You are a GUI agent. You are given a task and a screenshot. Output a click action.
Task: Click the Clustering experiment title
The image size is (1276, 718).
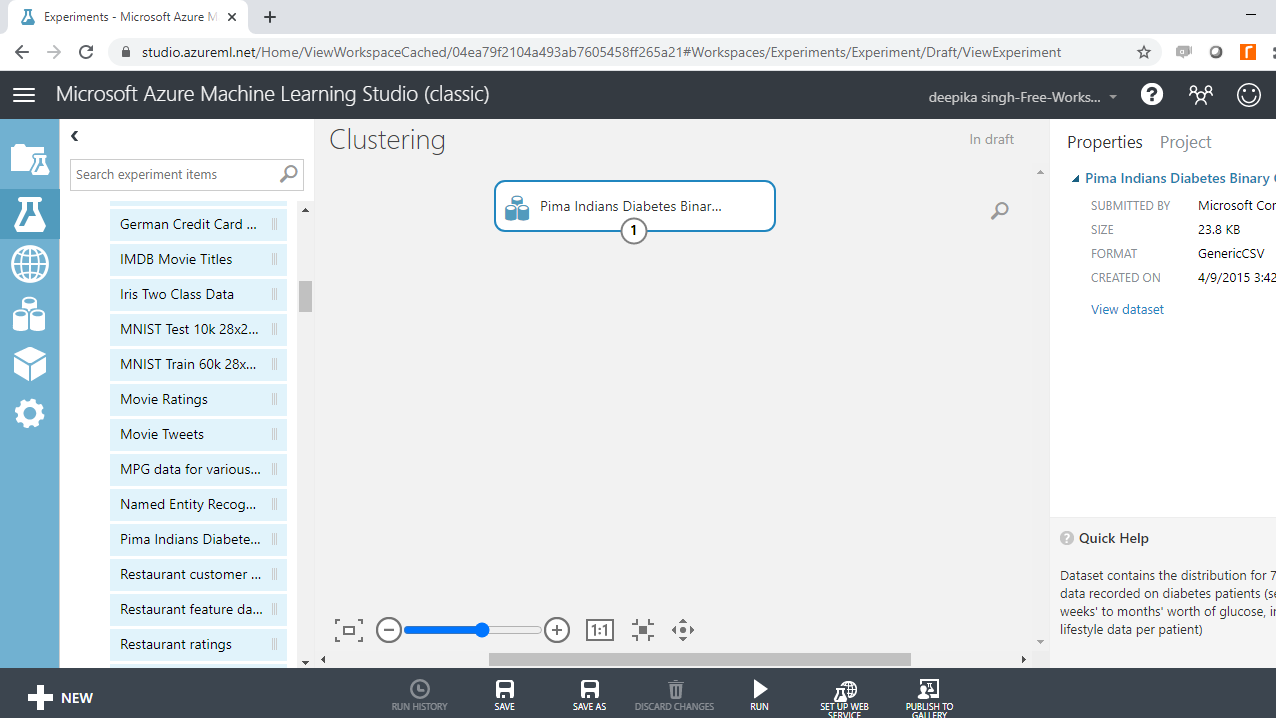388,140
